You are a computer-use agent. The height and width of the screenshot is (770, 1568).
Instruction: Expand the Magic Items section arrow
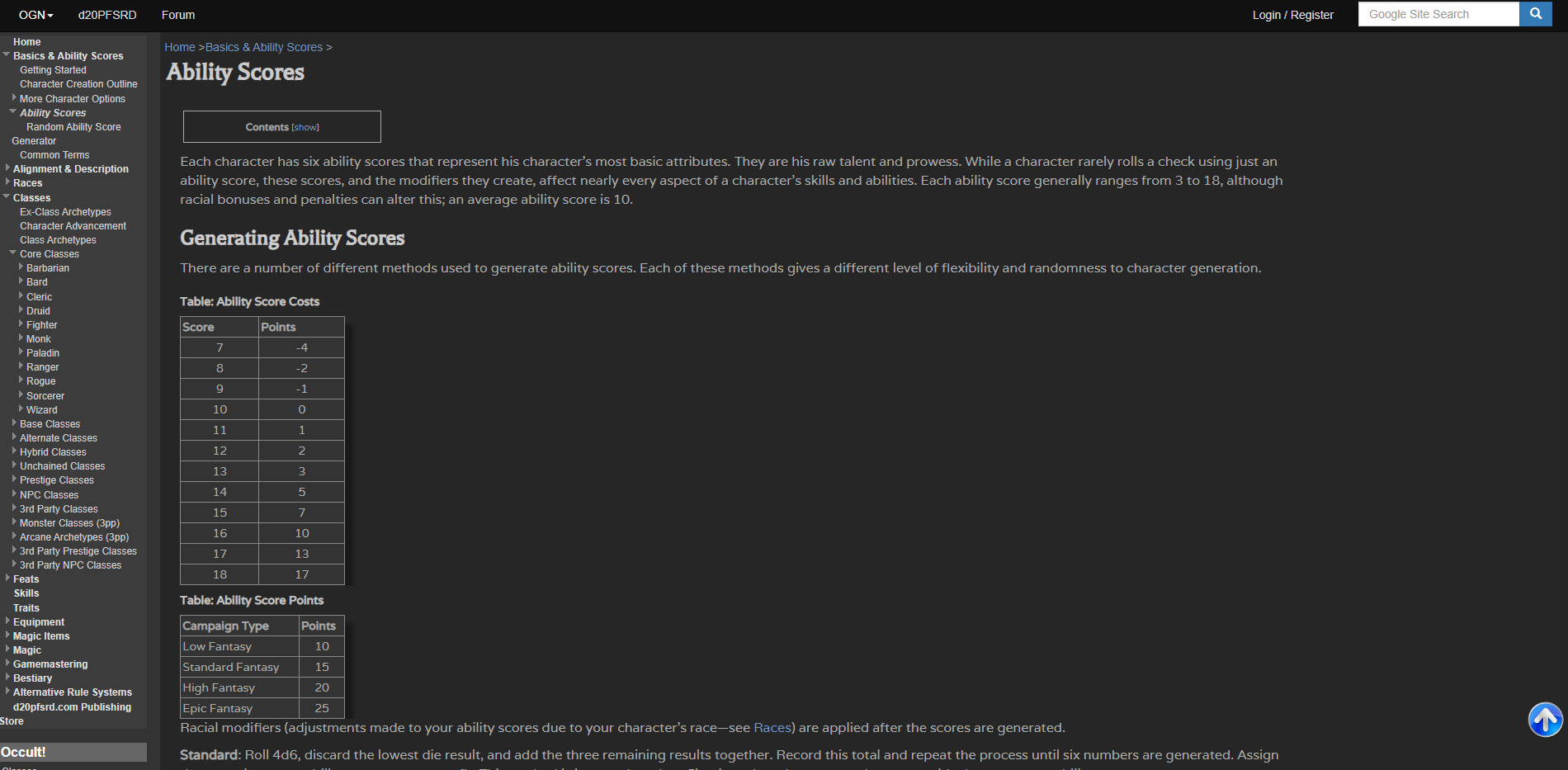(x=7, y=635)
